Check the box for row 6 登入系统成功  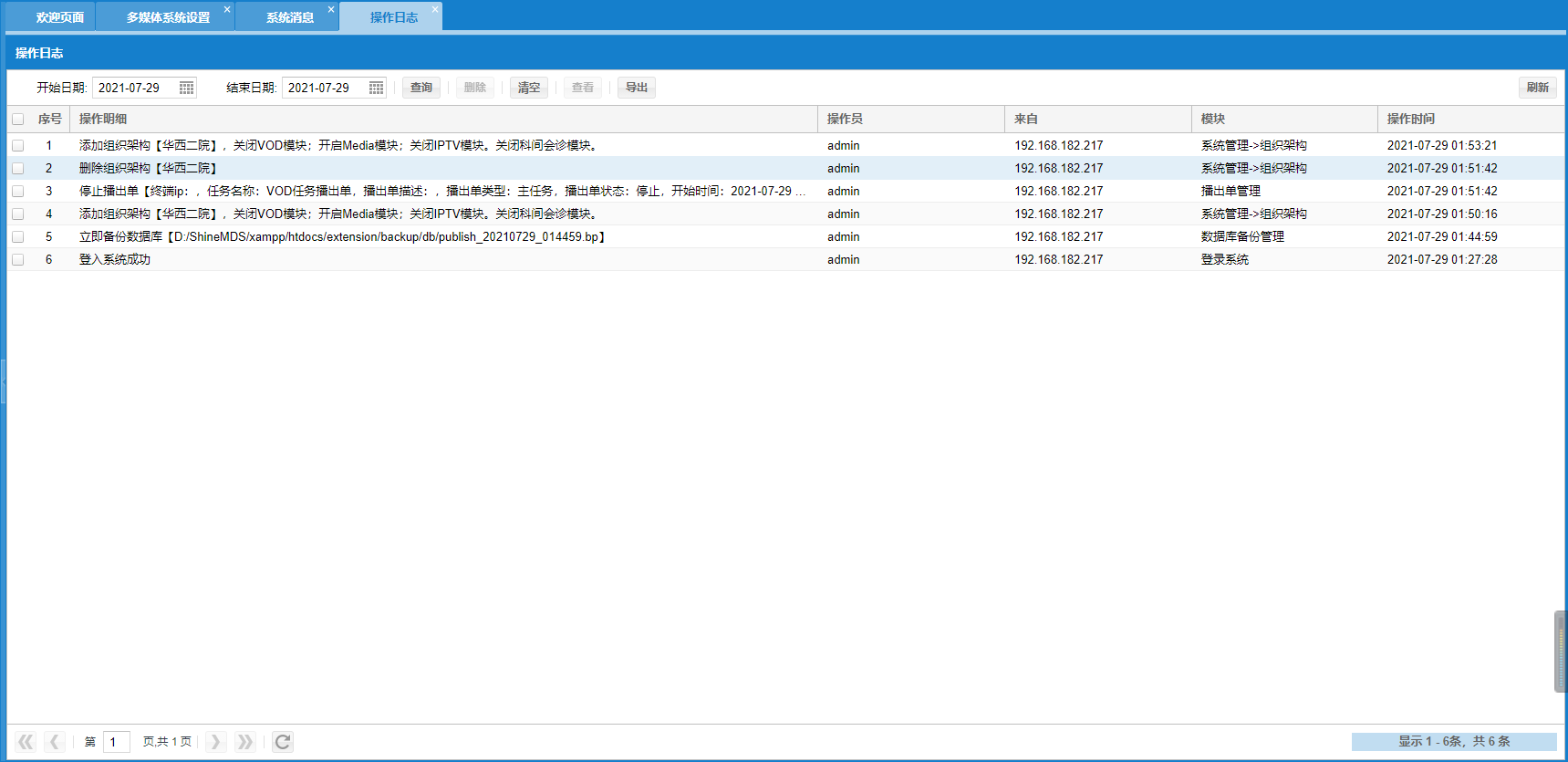tap(17, 259)
